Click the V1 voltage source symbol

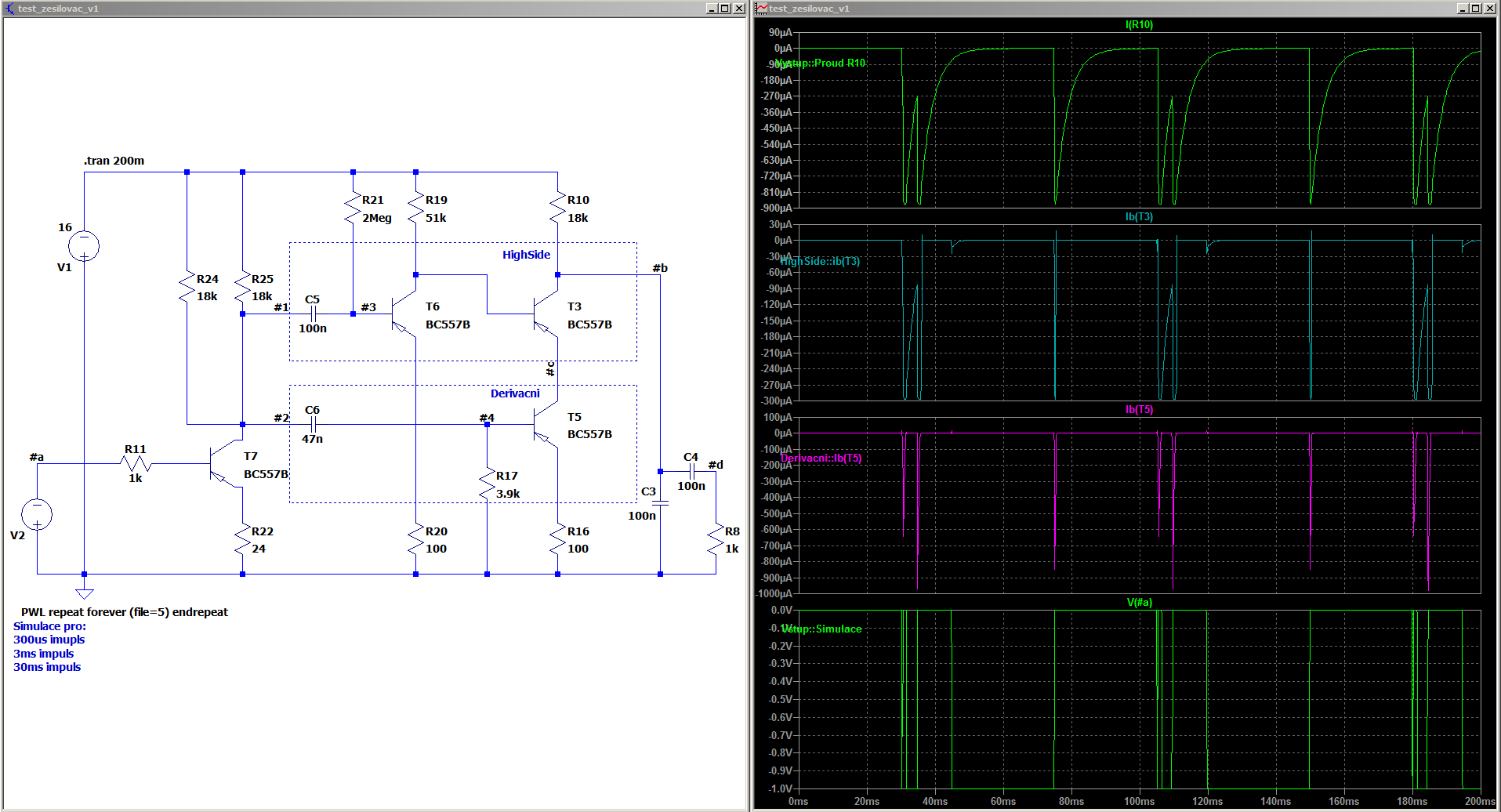tap(84, 246)
